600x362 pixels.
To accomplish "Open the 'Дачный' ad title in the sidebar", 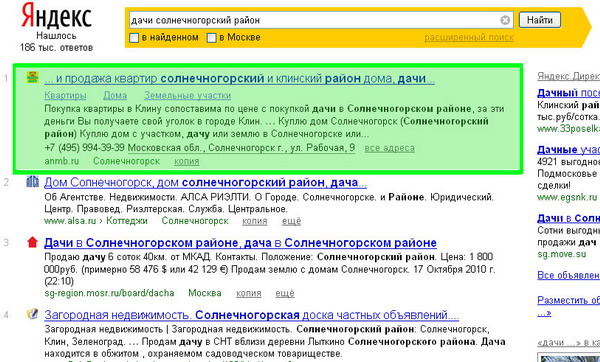I will [x=569, y=93].
